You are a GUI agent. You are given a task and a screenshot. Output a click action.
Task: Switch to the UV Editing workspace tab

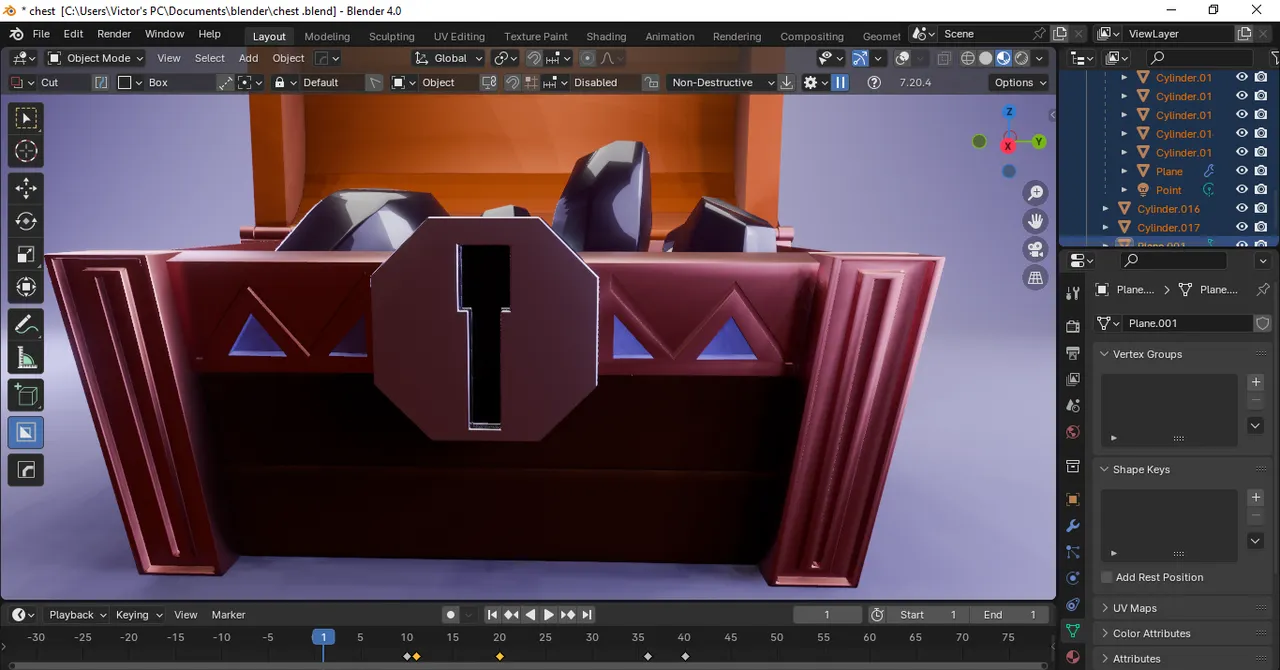coord(459,36)
